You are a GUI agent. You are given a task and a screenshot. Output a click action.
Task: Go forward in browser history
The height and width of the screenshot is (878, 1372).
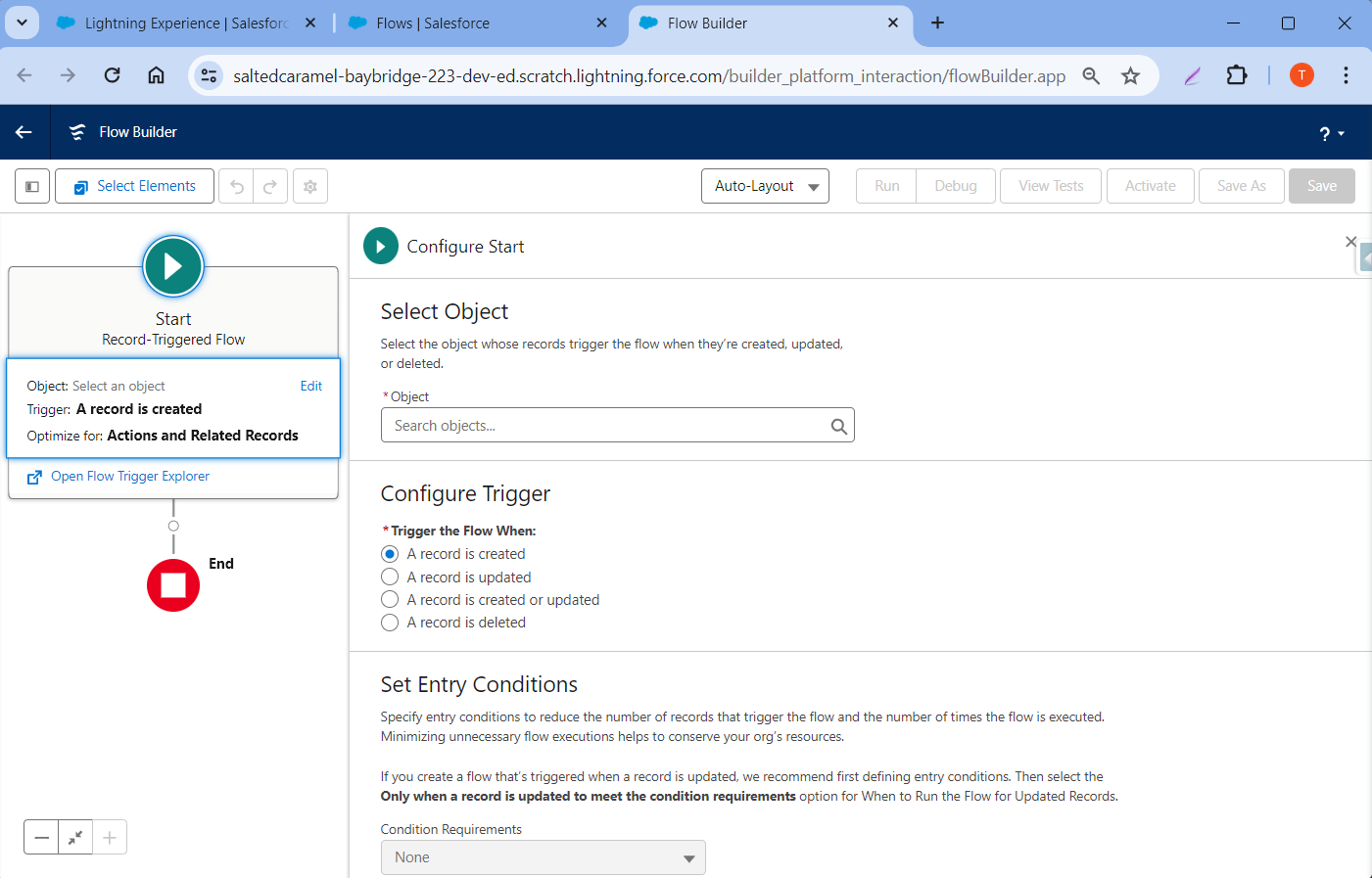tap(68, 75)
